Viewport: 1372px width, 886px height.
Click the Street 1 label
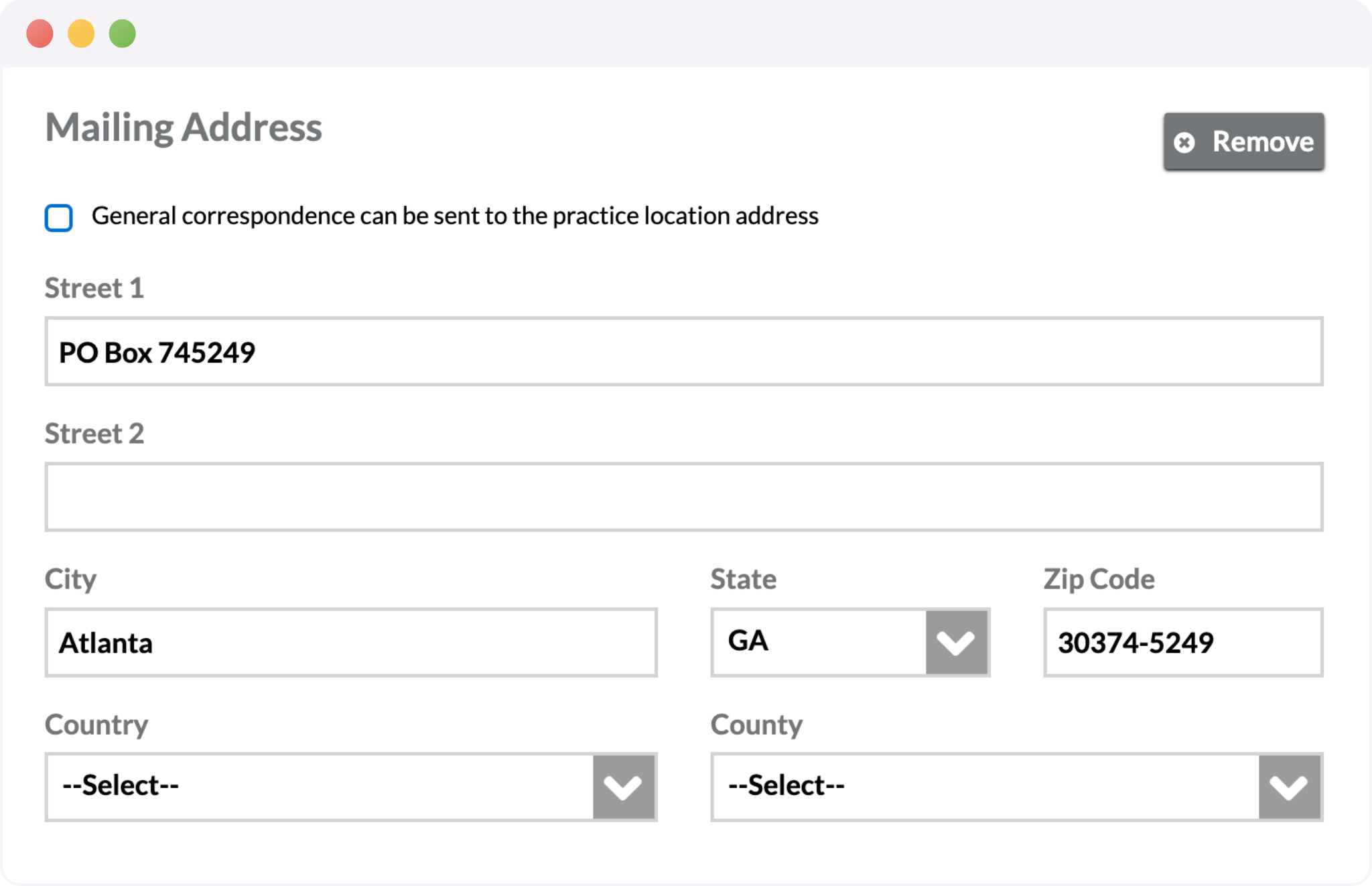click(x=94, y=288)
